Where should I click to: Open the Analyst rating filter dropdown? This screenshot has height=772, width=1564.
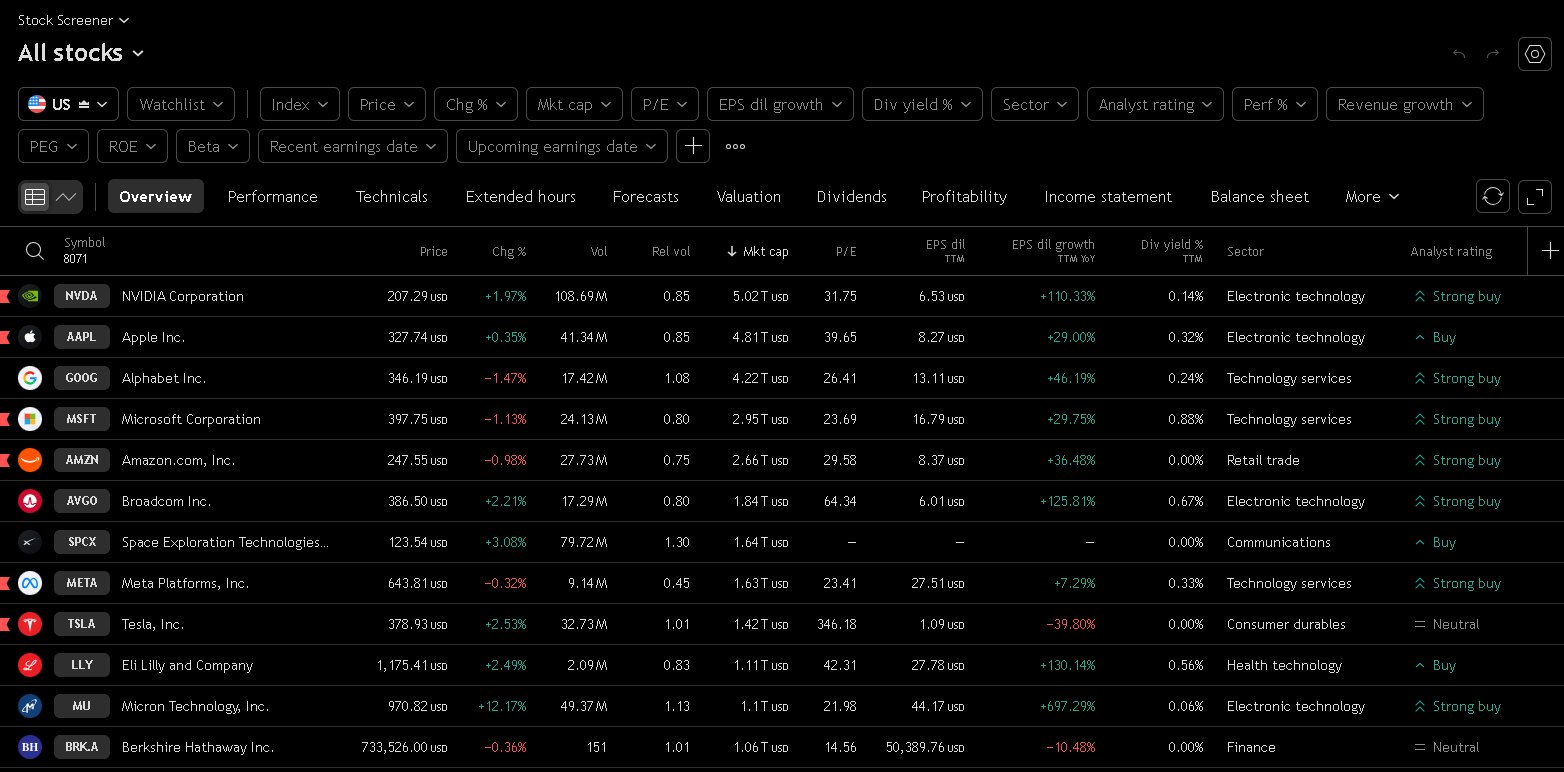click(x=1155, y=104)
